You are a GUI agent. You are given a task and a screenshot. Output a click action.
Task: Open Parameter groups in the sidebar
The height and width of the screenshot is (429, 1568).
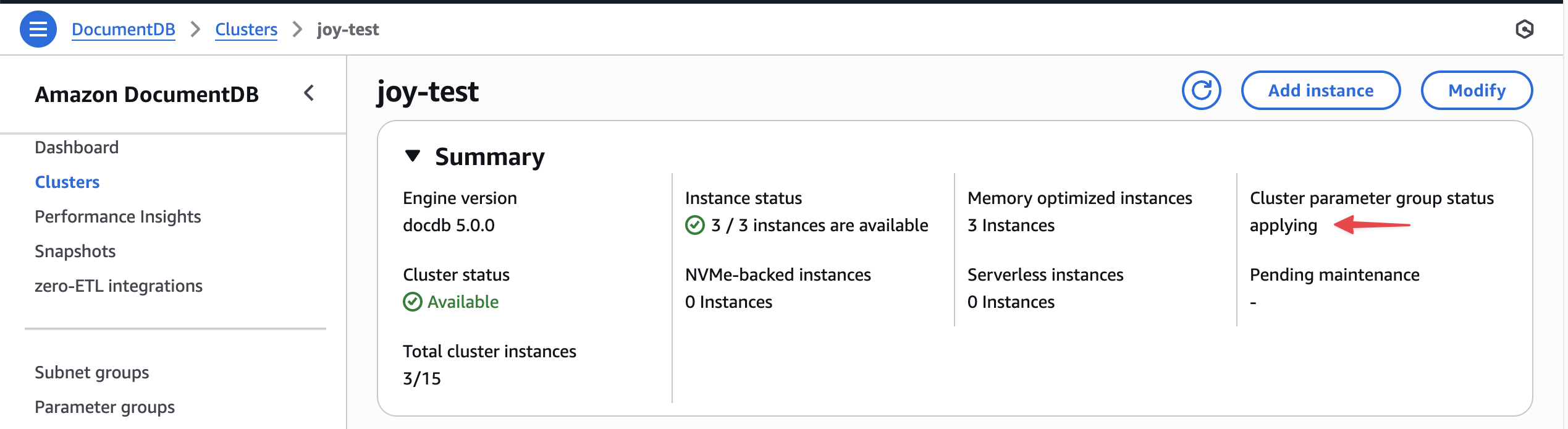point(105,407)
